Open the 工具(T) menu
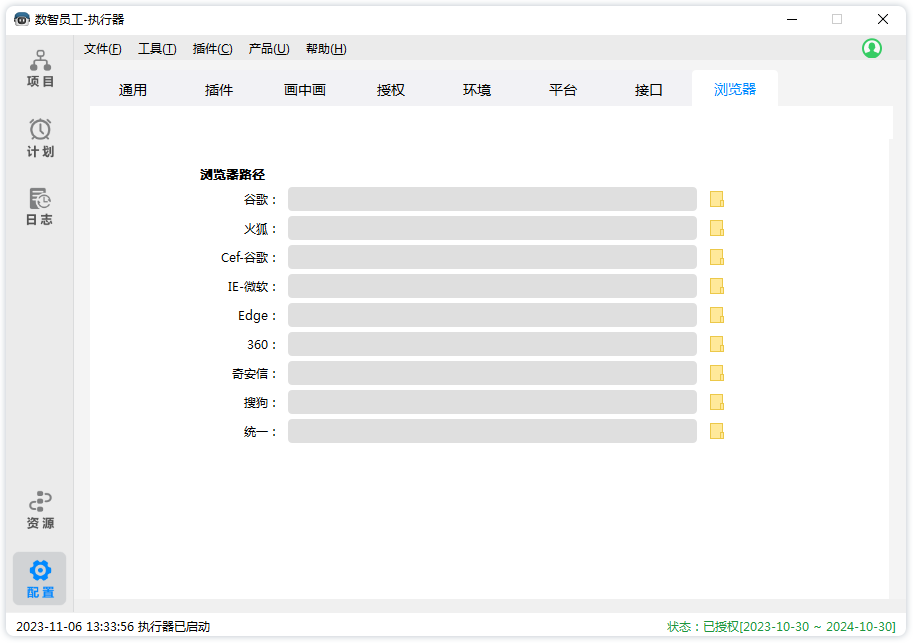This screenshot has width=913, height=643. click(157, 49)
